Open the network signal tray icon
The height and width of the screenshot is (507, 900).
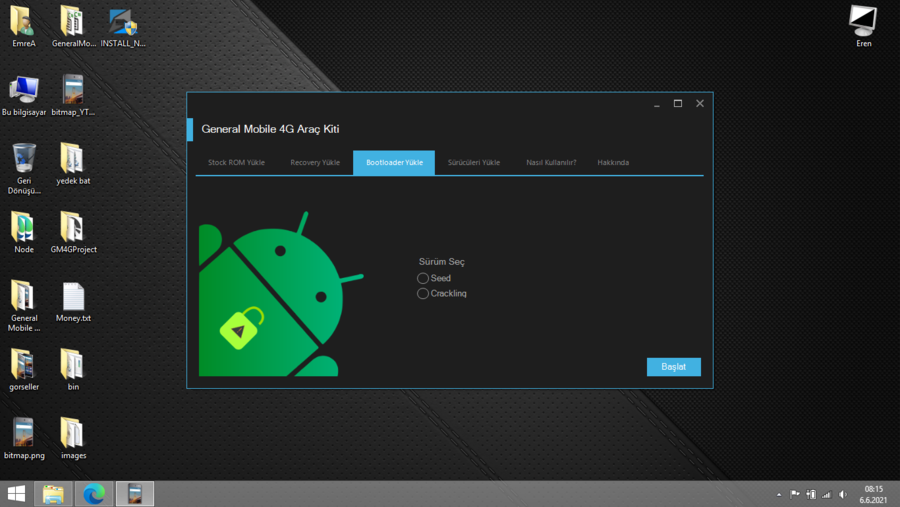[827, 494]
